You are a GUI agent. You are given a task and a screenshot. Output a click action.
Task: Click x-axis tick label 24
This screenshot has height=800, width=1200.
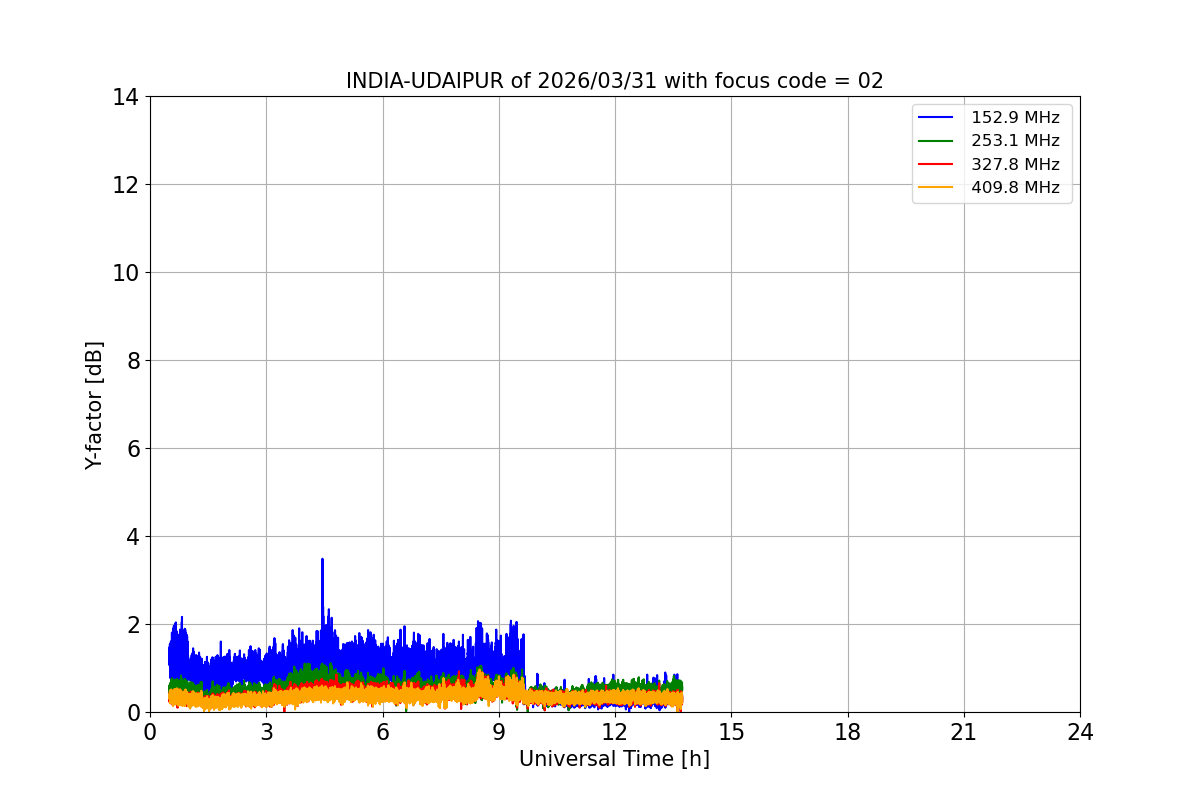(1080, 732)
